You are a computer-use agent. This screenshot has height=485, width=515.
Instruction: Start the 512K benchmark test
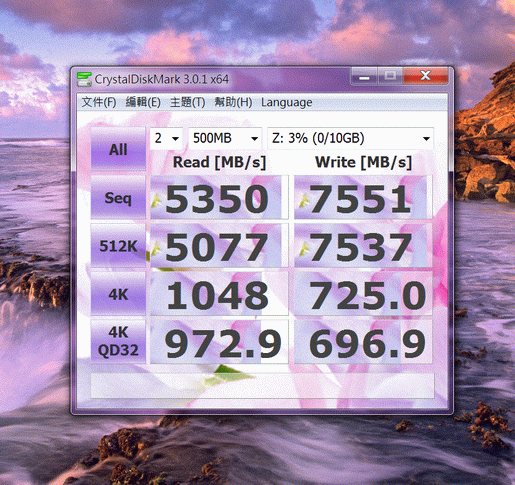[x=118, y=246]
